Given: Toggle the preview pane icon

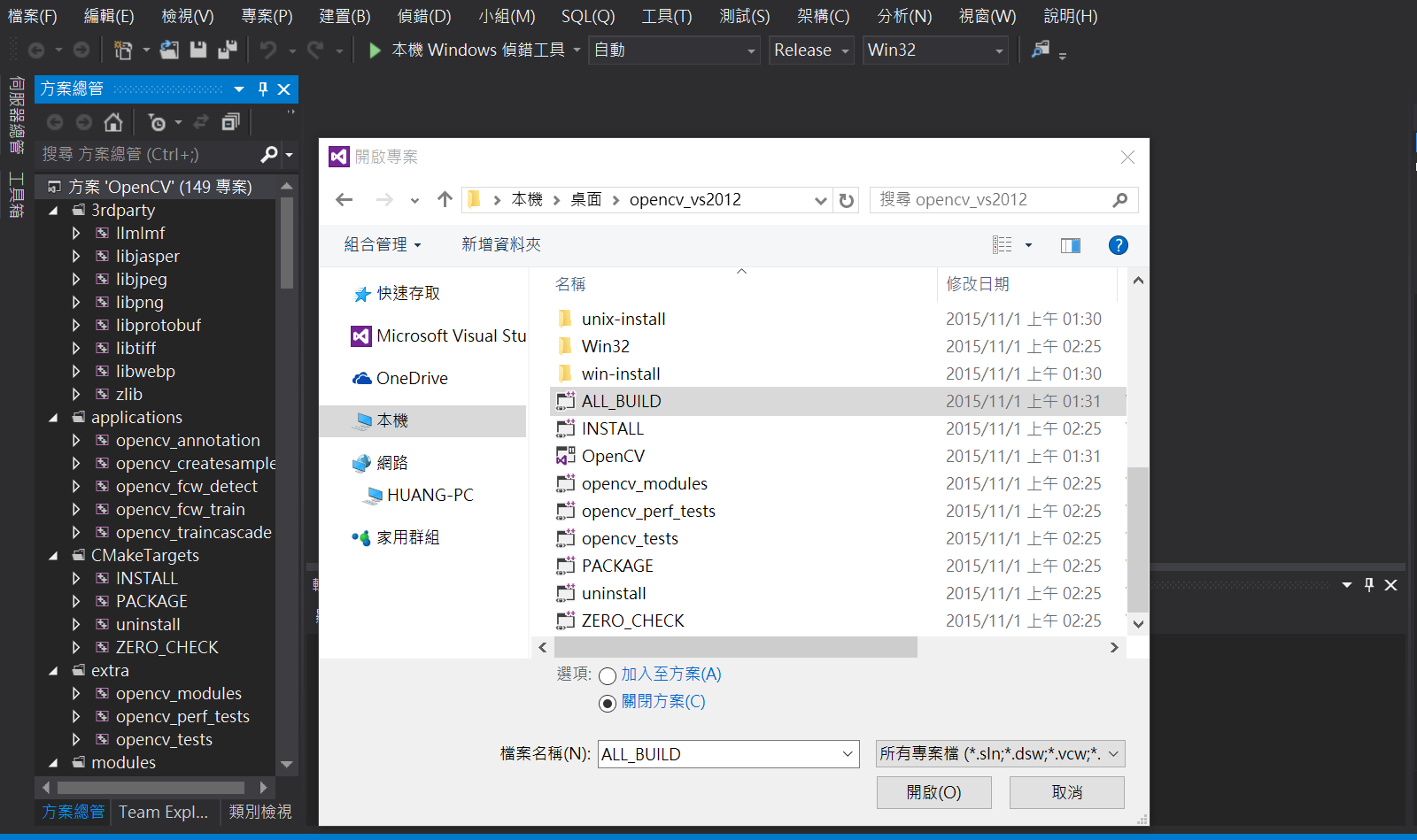Looking at the screenshot, I should (x=1071, y=245).
